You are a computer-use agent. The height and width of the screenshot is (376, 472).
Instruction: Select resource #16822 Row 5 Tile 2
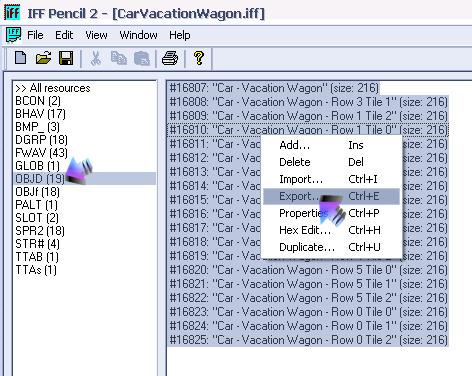tap(308, 298)
